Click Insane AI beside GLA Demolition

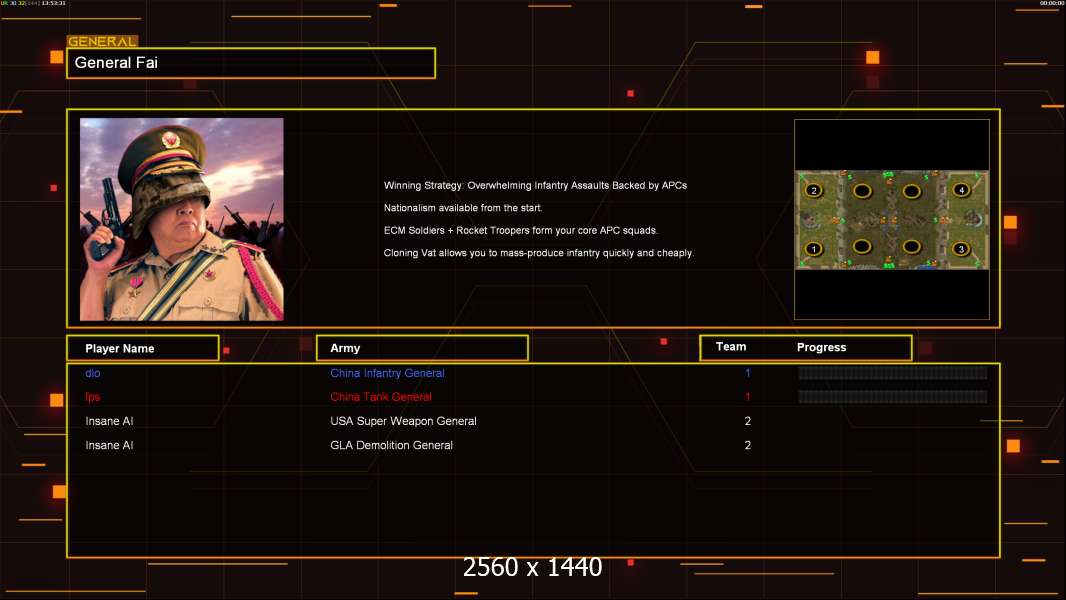coord(109,445)
